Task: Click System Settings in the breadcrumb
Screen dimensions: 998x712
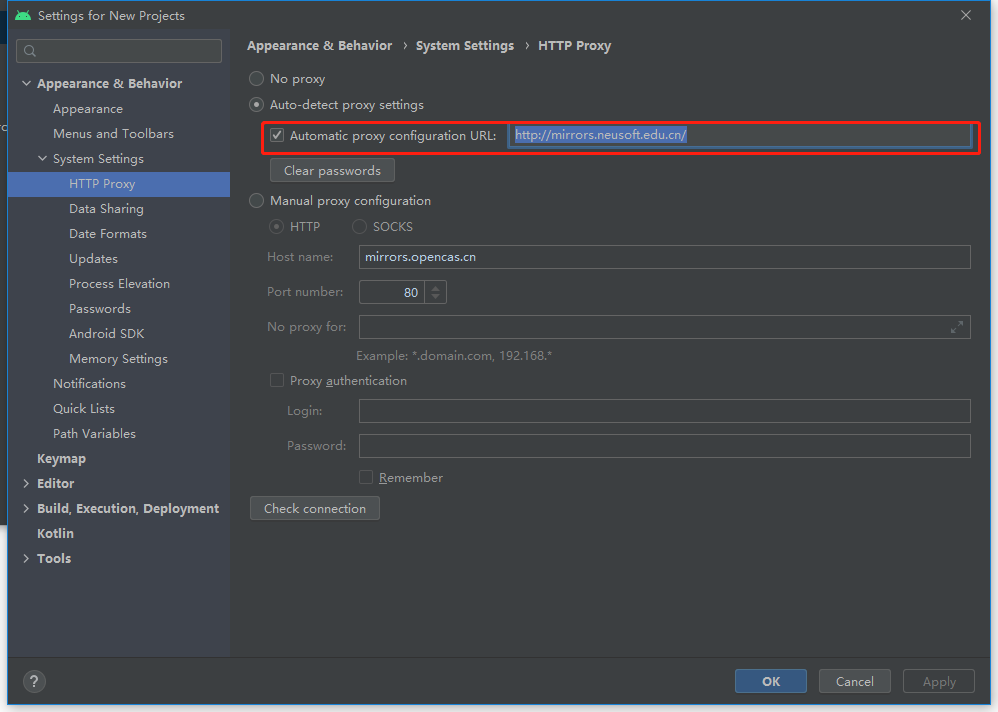Action: [464, 46]
